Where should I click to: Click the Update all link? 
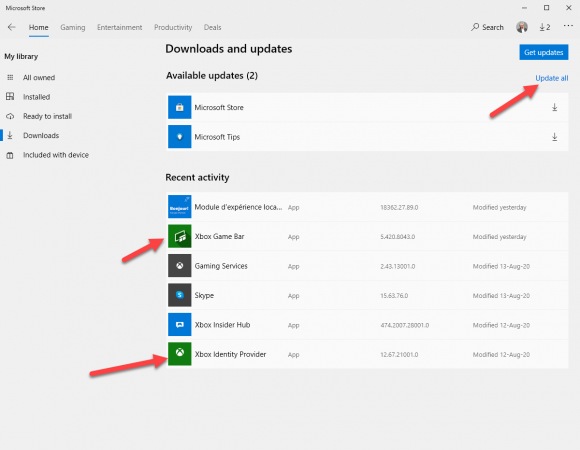pyautogui.click(x=552, y=78)
